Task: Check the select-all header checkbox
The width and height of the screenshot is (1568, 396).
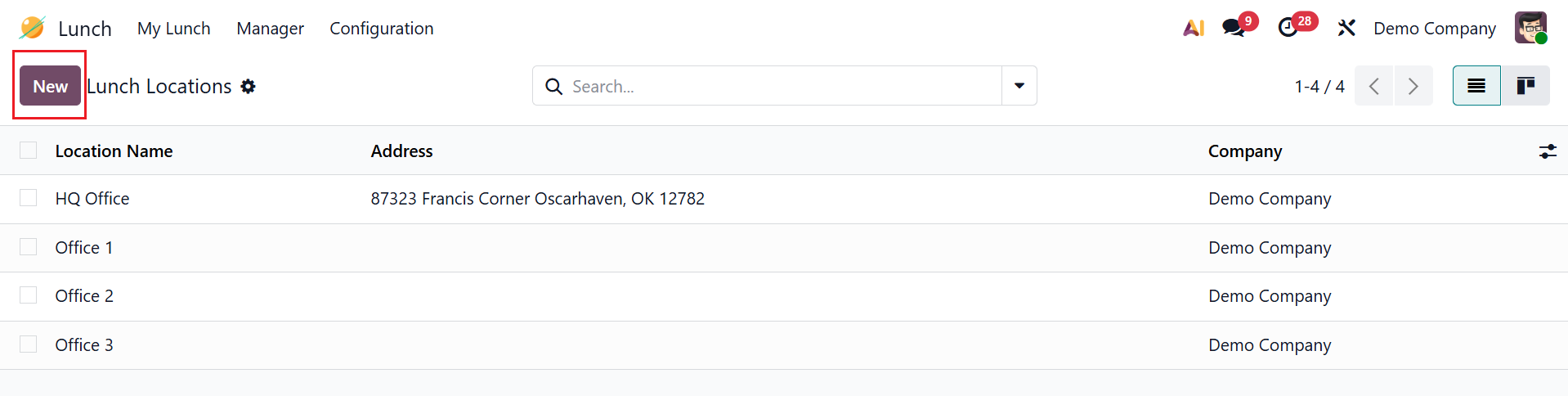Action: click(x=29, y=151)
